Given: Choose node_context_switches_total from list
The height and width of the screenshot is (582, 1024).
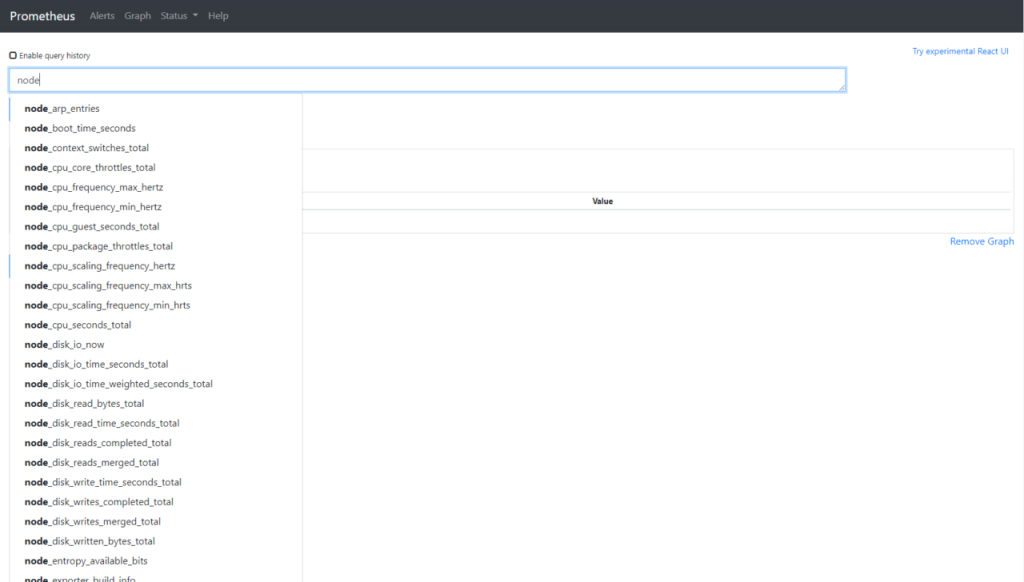Looking at the screenshot, I should coord(156,148).
